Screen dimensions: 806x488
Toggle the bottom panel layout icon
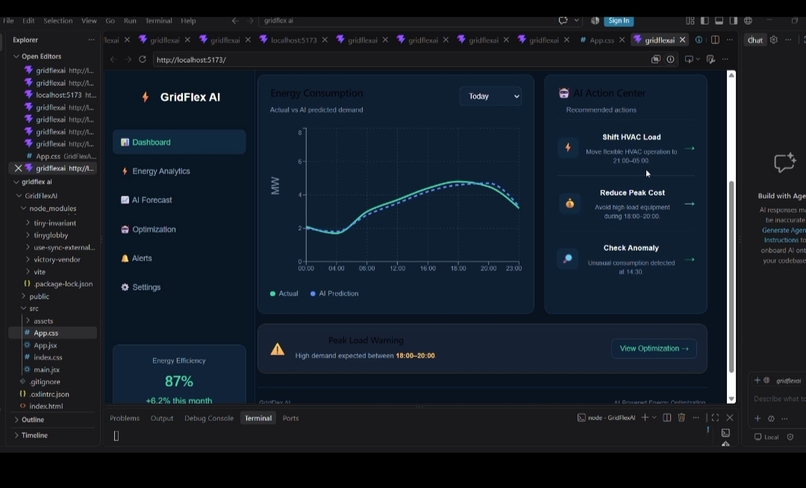point(719,21)
